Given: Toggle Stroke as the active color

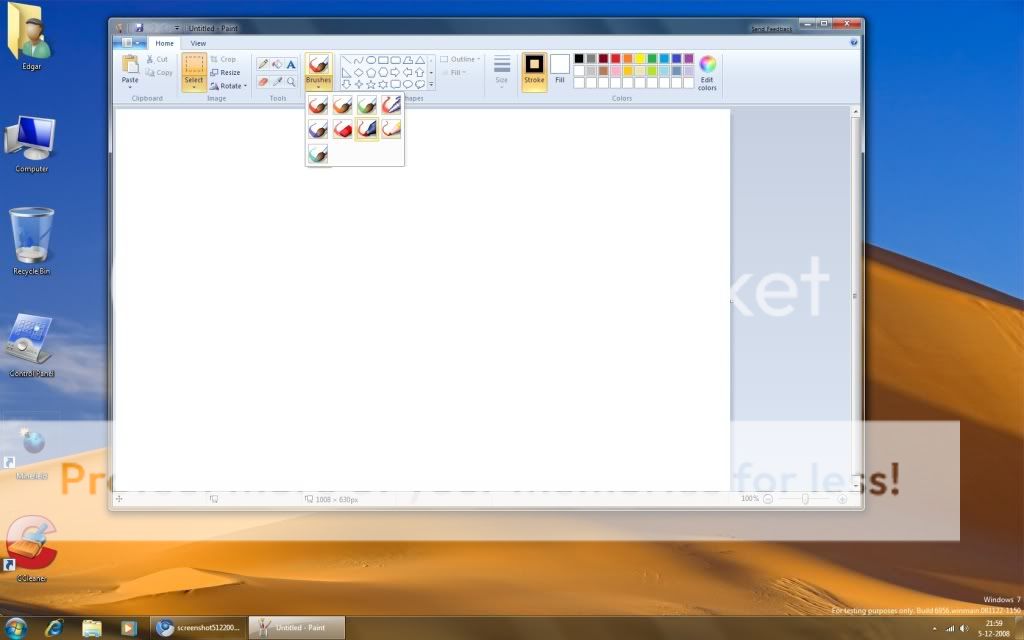Looking at the screenshot, I should pyautogui.click(x=534, y=70).
